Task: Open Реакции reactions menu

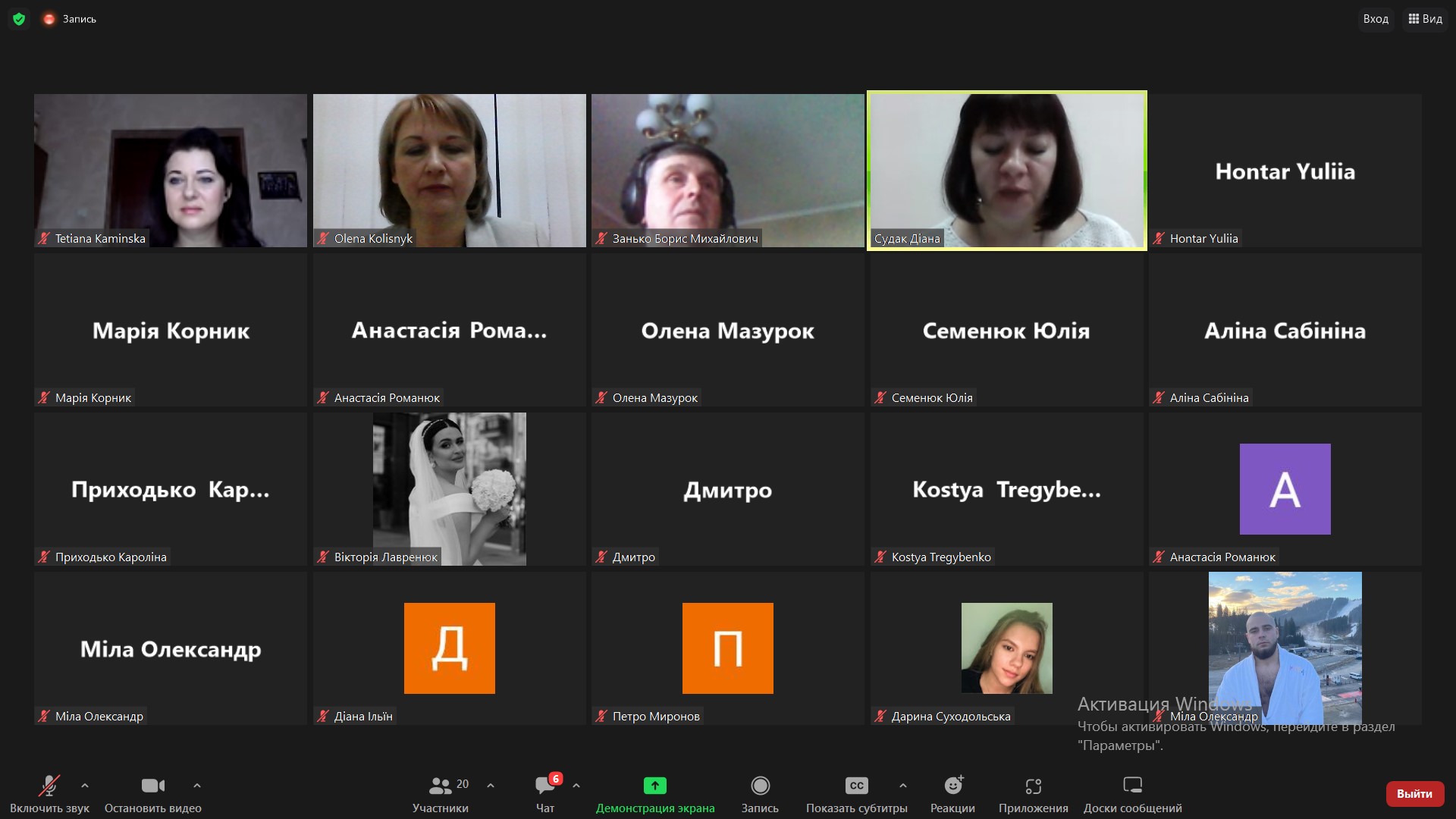Action: point(953,794)
